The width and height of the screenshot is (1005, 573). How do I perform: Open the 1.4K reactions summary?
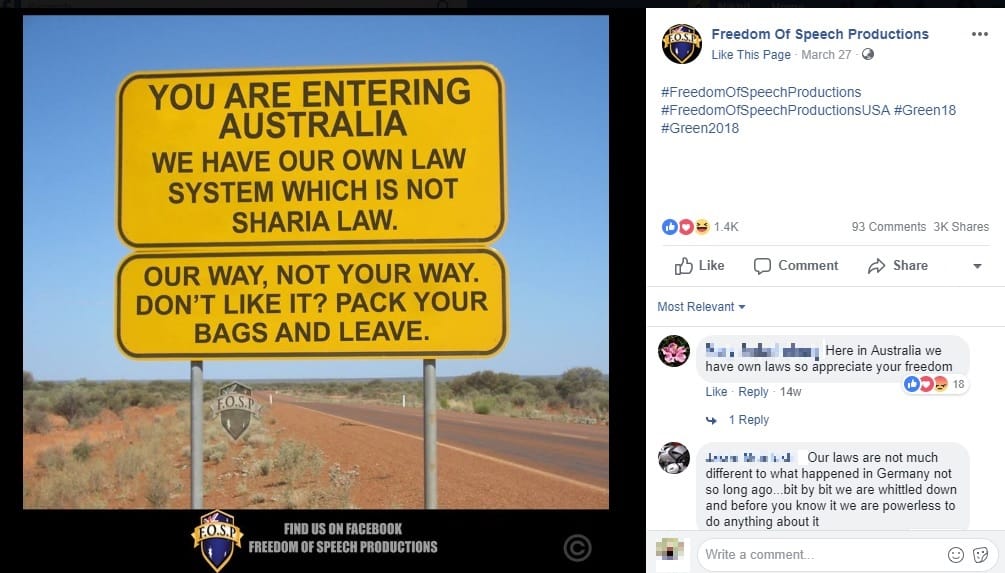point(700,226)
